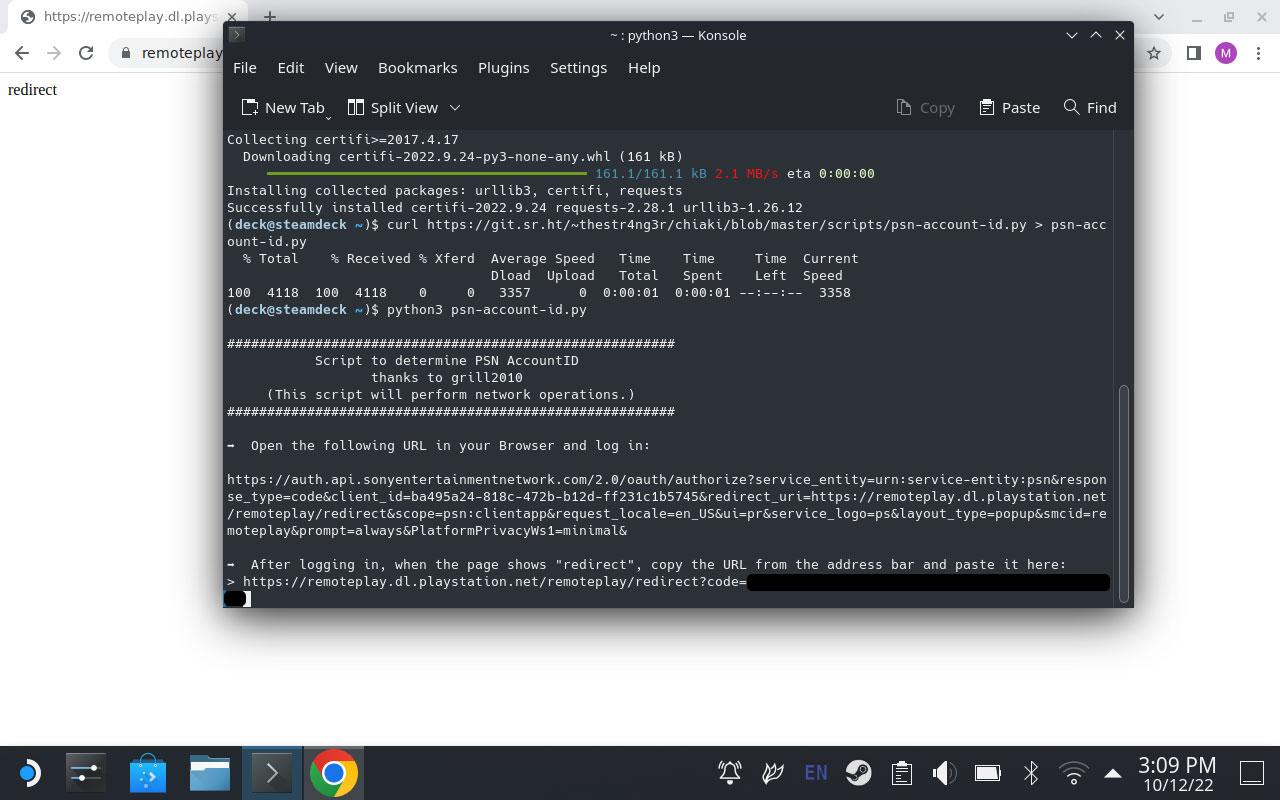Click the Konsole window menu icon in titlebar
Screen dimensions: 1280x800
click(236, 34)
